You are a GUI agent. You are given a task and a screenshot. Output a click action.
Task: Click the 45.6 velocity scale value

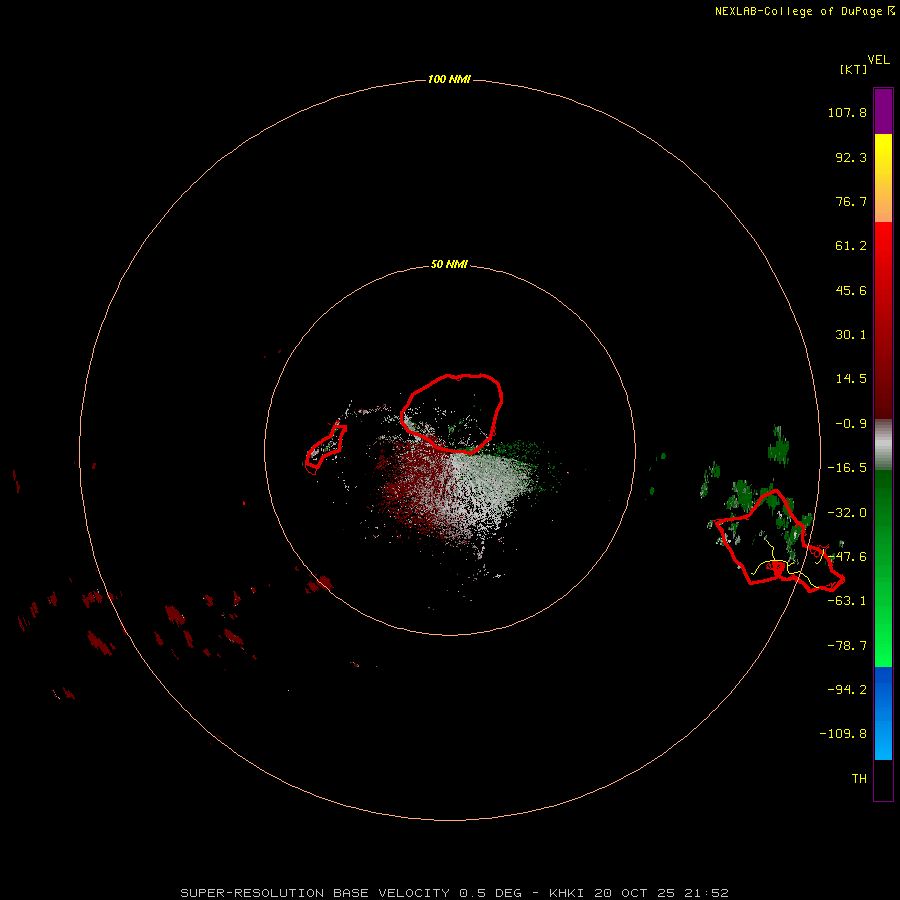[x=851, y=290]
